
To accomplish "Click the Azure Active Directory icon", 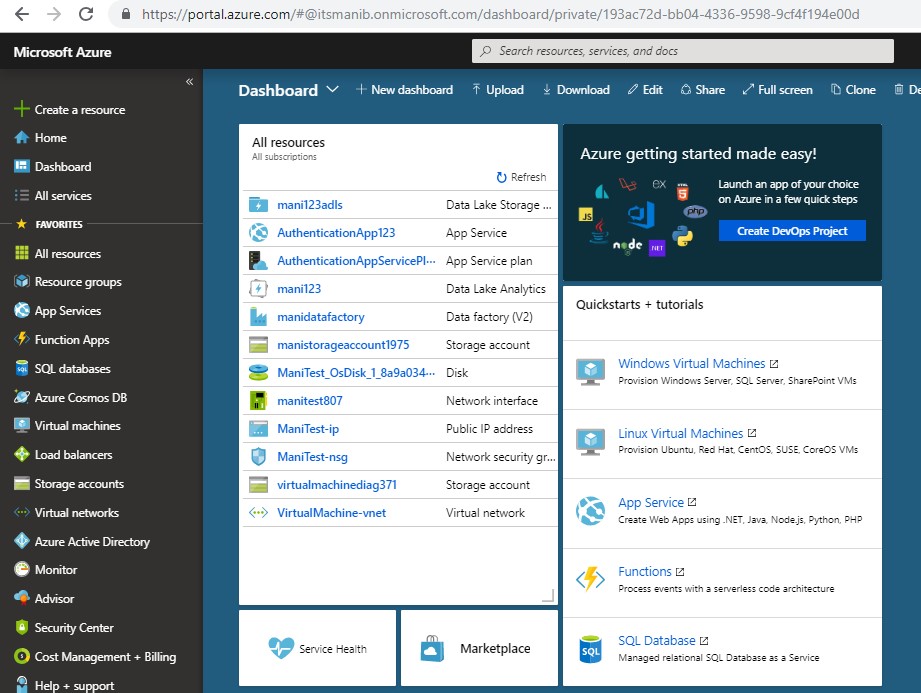I will (x=22, y=541).
